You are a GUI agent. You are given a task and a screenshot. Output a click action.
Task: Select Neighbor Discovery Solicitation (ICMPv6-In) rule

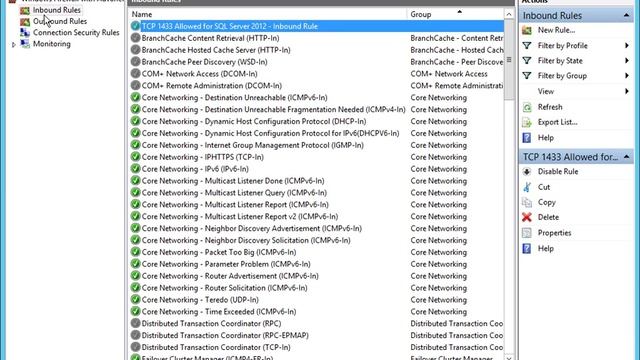(246, 240)
